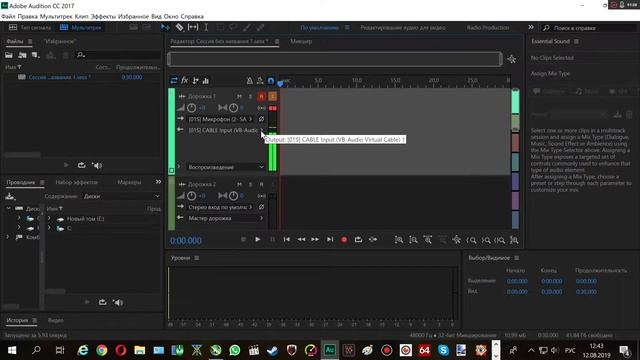
Task: Switch to waveform view (Тип сигнала)
Action: pos(30,27)
